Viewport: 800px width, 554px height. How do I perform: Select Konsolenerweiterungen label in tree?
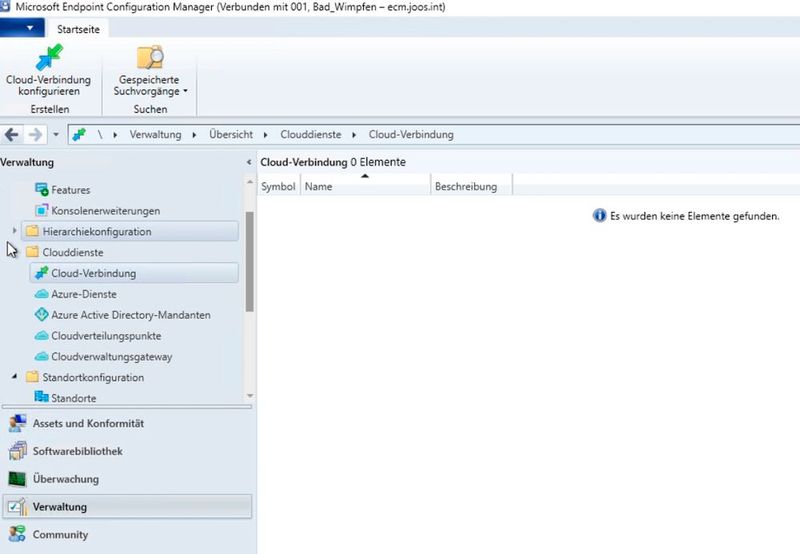106,211
